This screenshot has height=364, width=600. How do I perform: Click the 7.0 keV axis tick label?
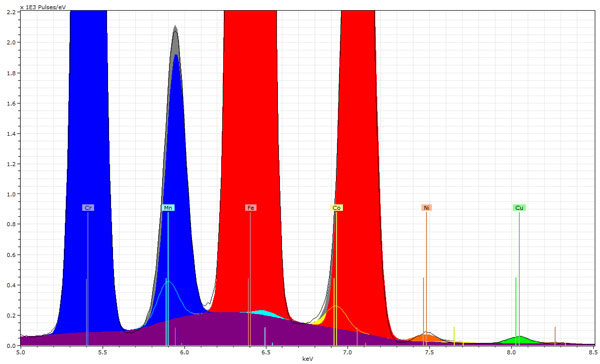tap(348, 351)
